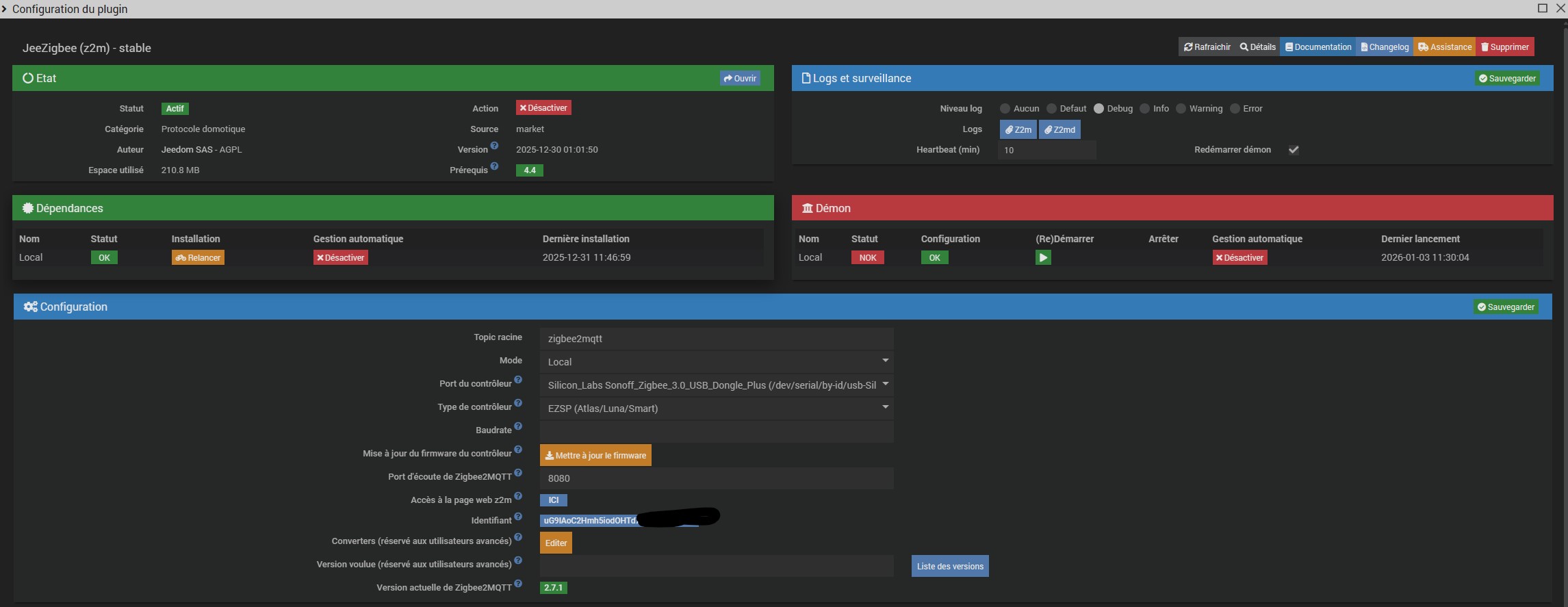The width and height of the screenshot is (1568, 607).
Task: Open the Z2m log file
Action: pyautogui.click(x=1018, y=129)
